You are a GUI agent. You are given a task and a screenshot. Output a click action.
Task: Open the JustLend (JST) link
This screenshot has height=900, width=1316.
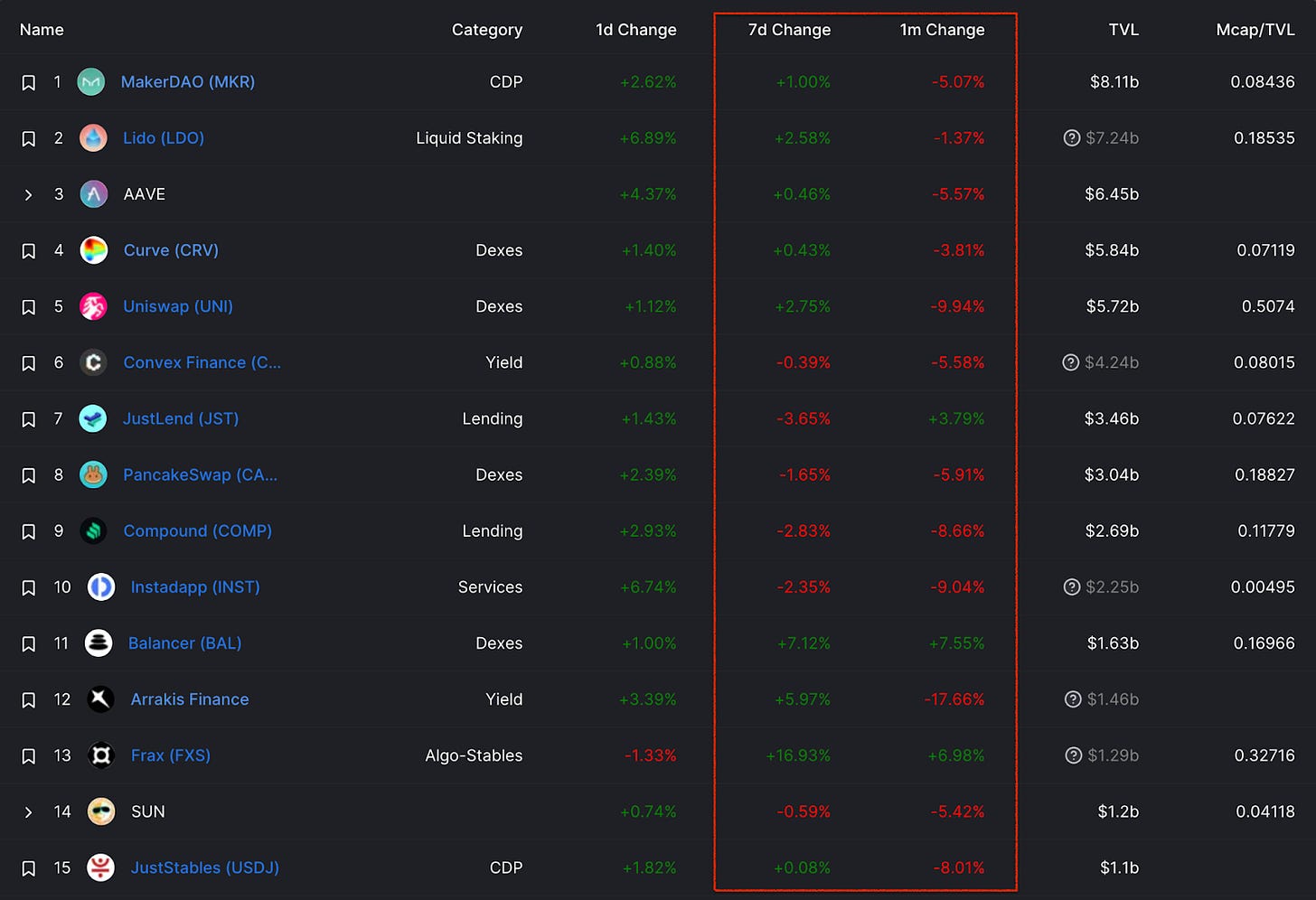(181, 418)
